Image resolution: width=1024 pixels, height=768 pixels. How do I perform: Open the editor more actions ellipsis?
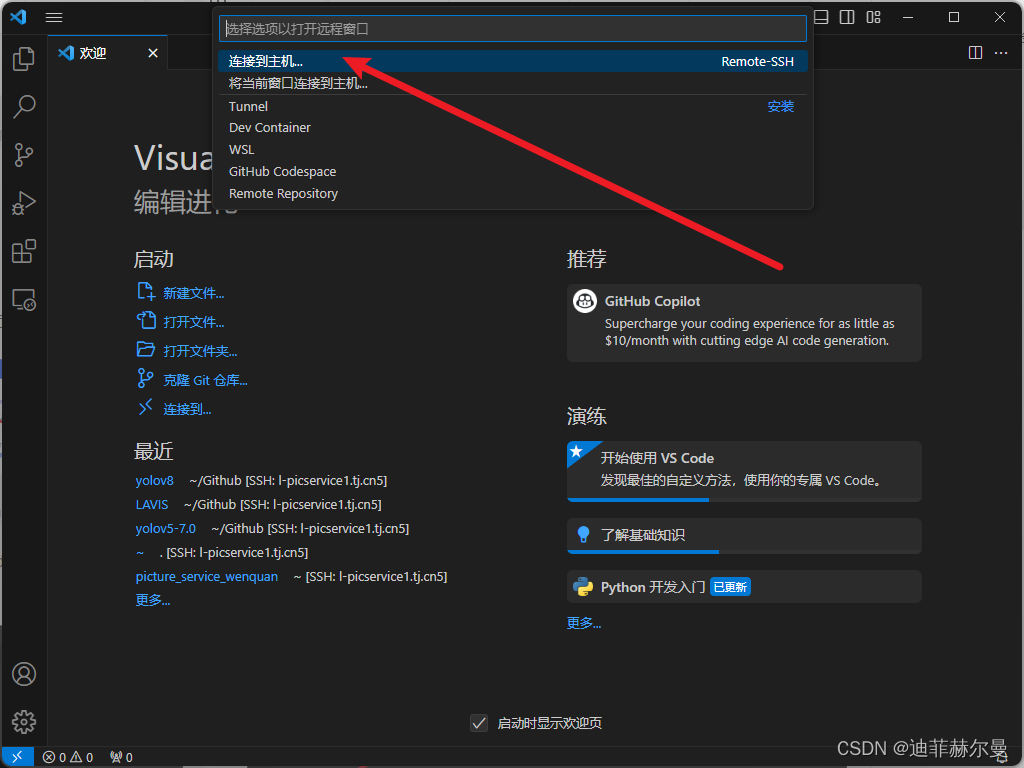tap(1000, 53)
